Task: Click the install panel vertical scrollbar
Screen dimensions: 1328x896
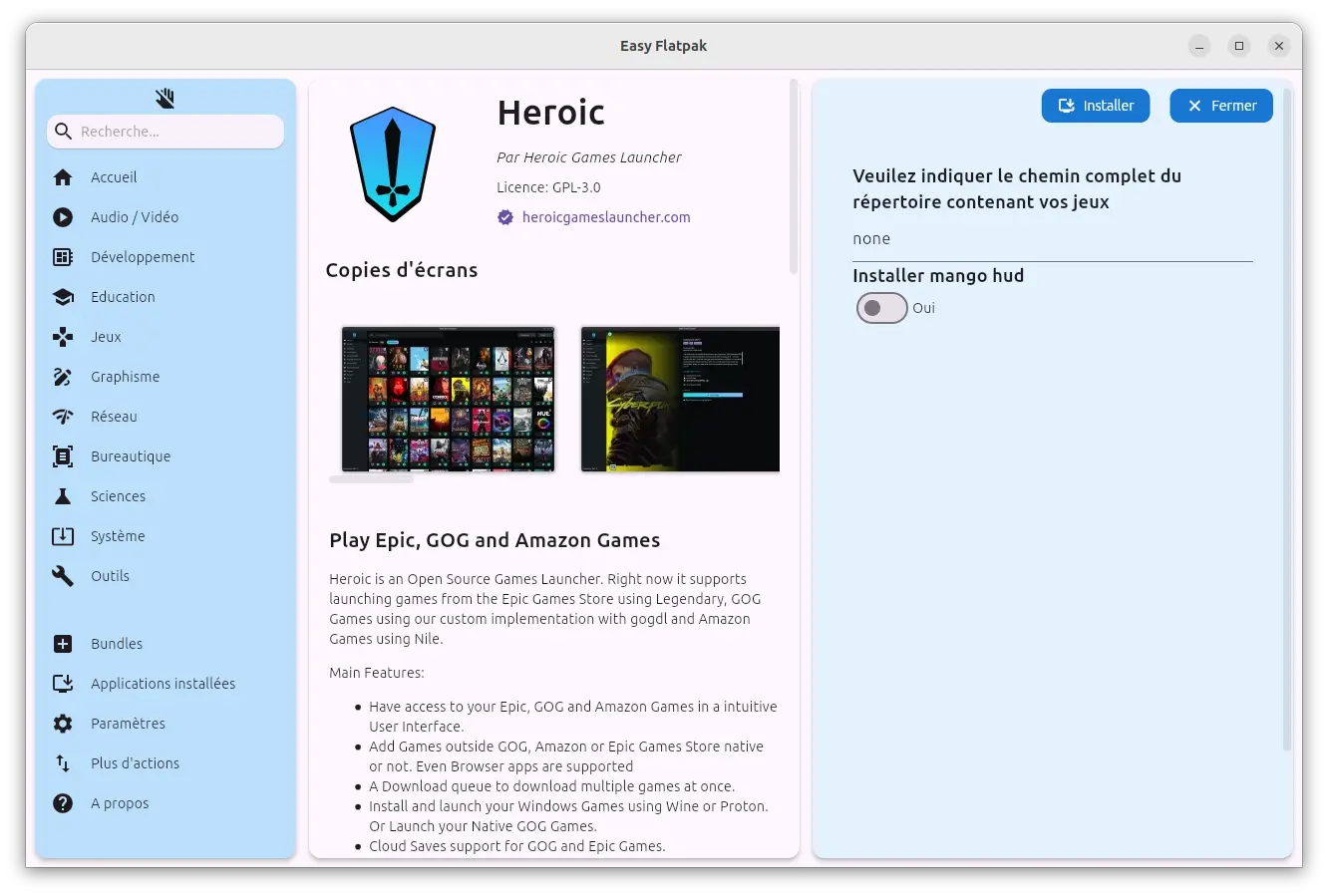Action: (1286, 419)
